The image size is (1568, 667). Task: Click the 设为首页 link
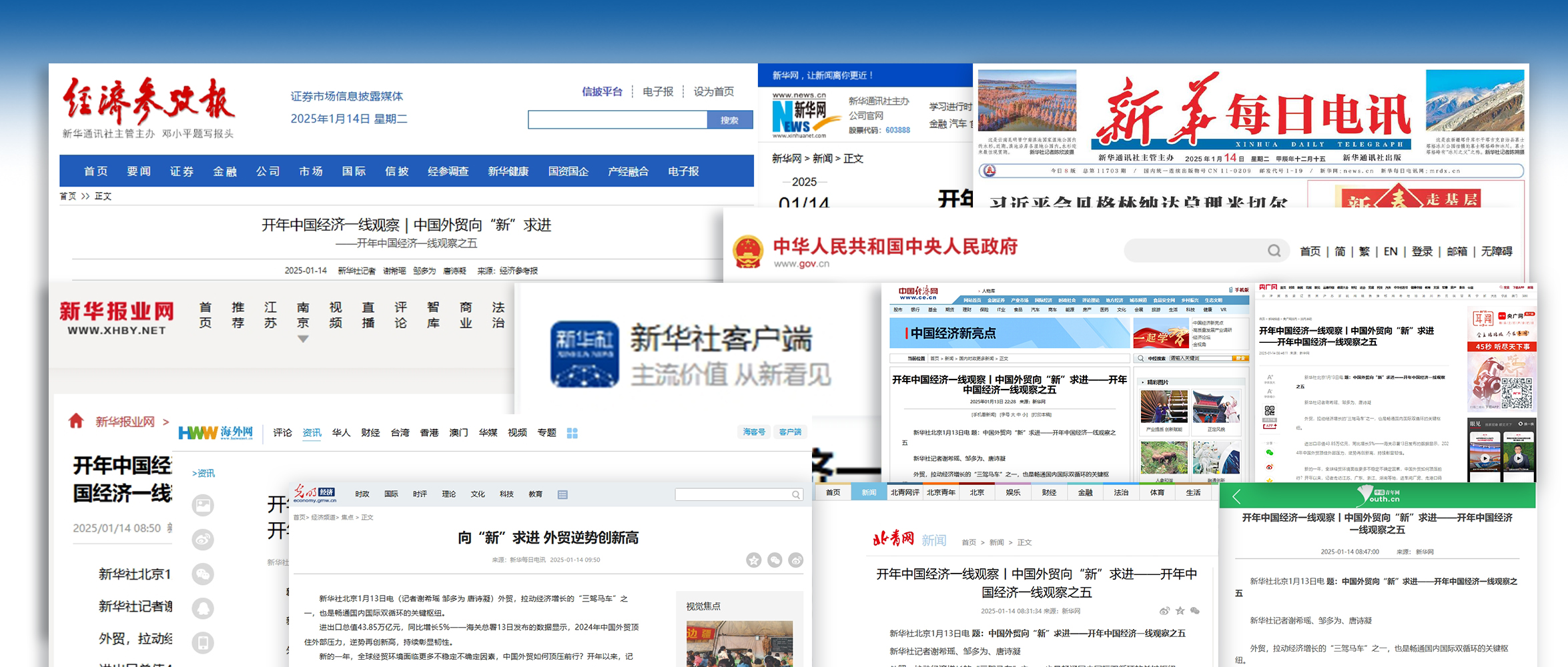(713, 91)
